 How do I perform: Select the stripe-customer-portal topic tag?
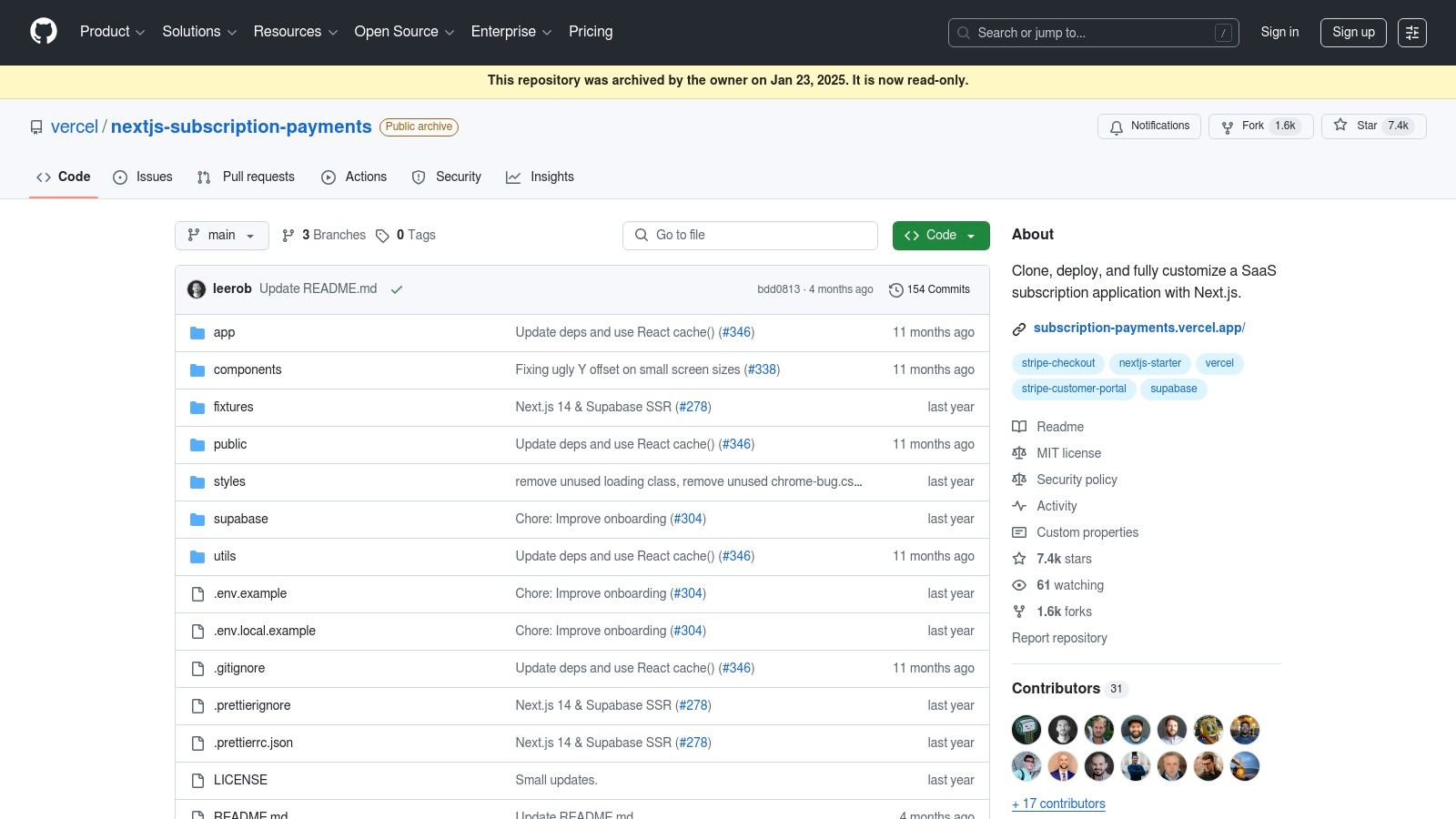point(1074,389)
